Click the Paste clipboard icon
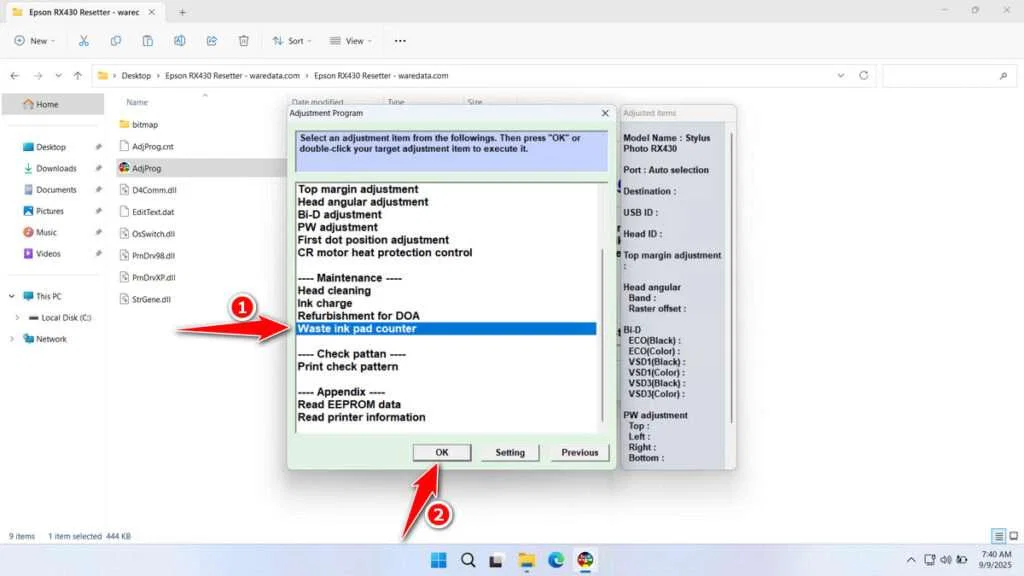This screenshot has height=576, width=1024. (x=148, y=41)
